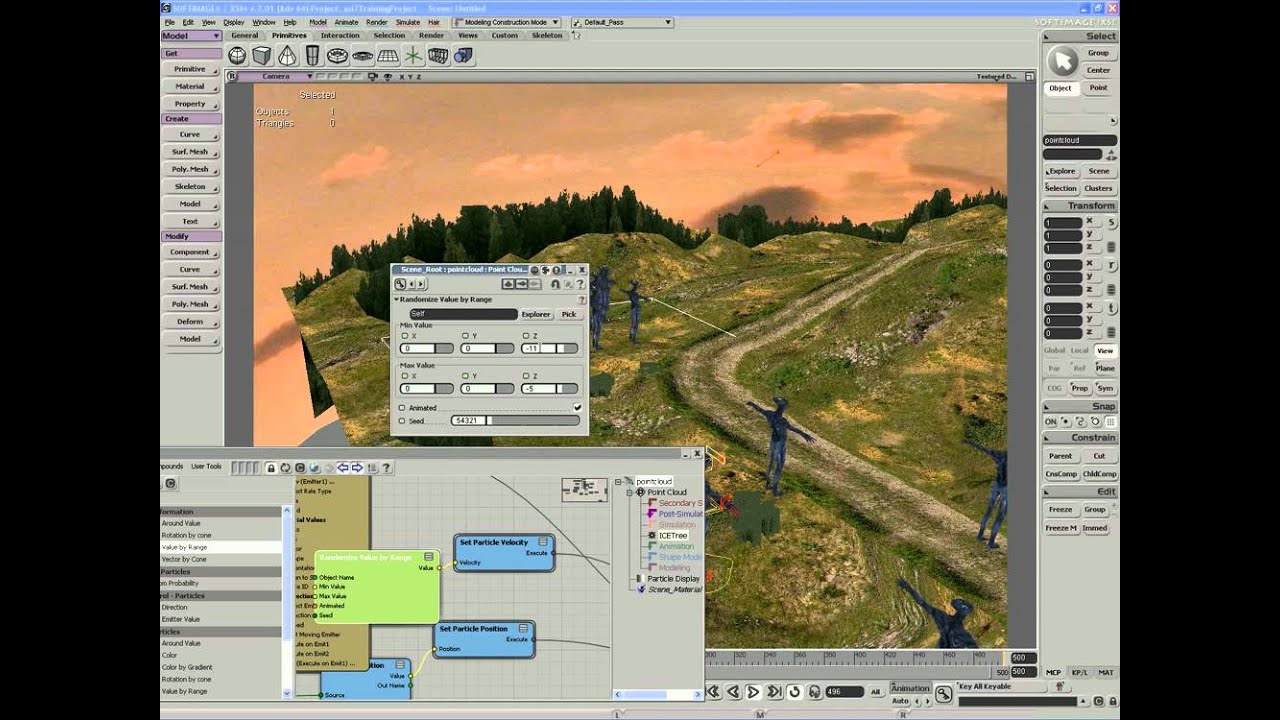Screen dimensions: 1280x720
Task: Open ICE Tree help question mark
Action: pyautogui.click(x=386, y=467)
